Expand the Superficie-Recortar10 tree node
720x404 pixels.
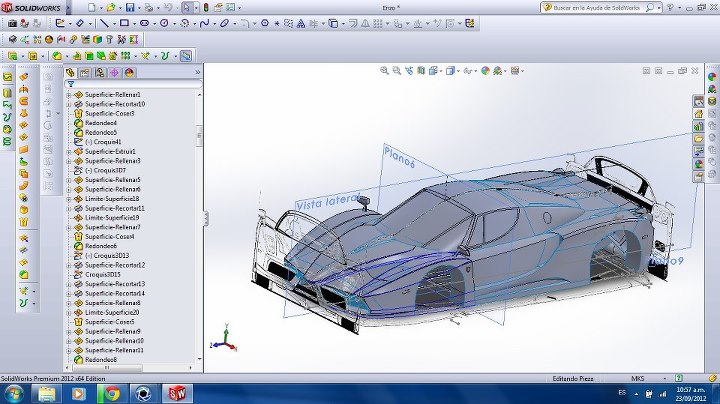pos(69,104)
